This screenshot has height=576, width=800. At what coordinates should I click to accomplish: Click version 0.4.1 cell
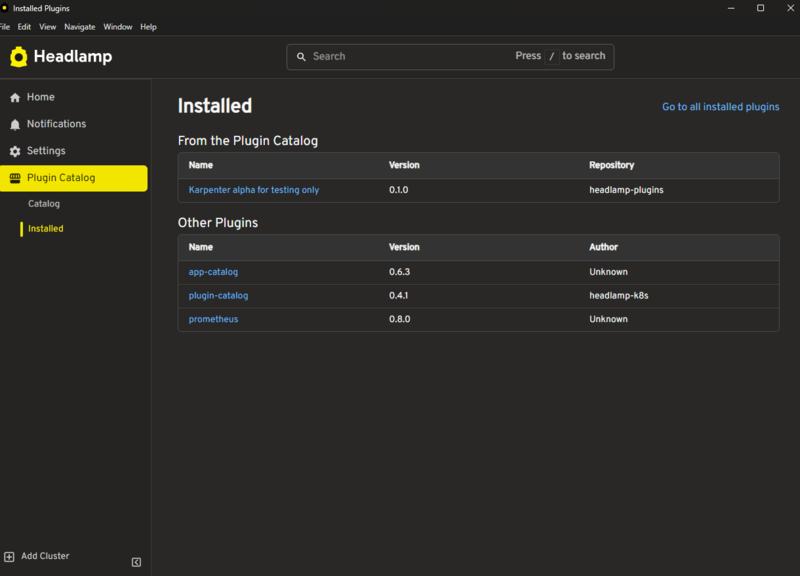[398, 295]
